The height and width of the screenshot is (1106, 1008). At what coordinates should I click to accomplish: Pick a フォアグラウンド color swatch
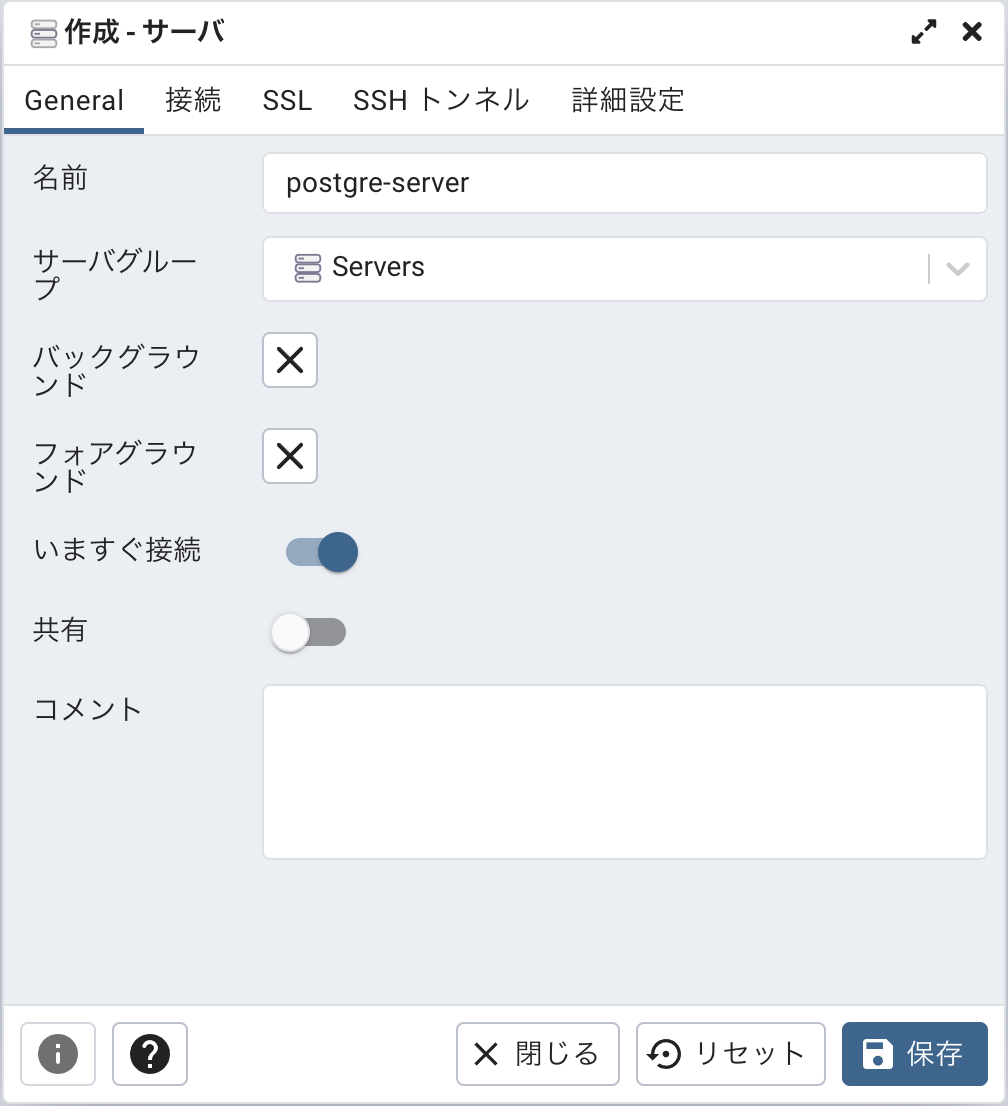point(290,456)
